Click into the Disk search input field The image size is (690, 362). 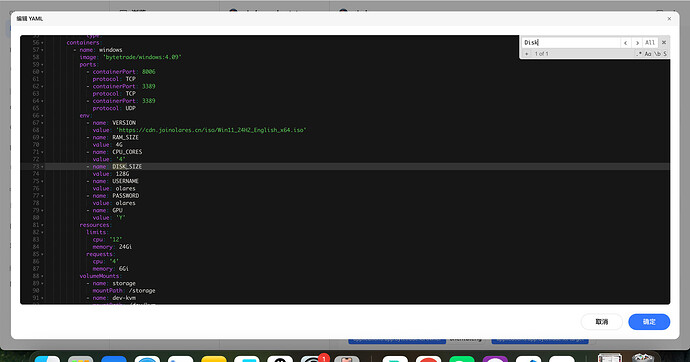(571, 43)
